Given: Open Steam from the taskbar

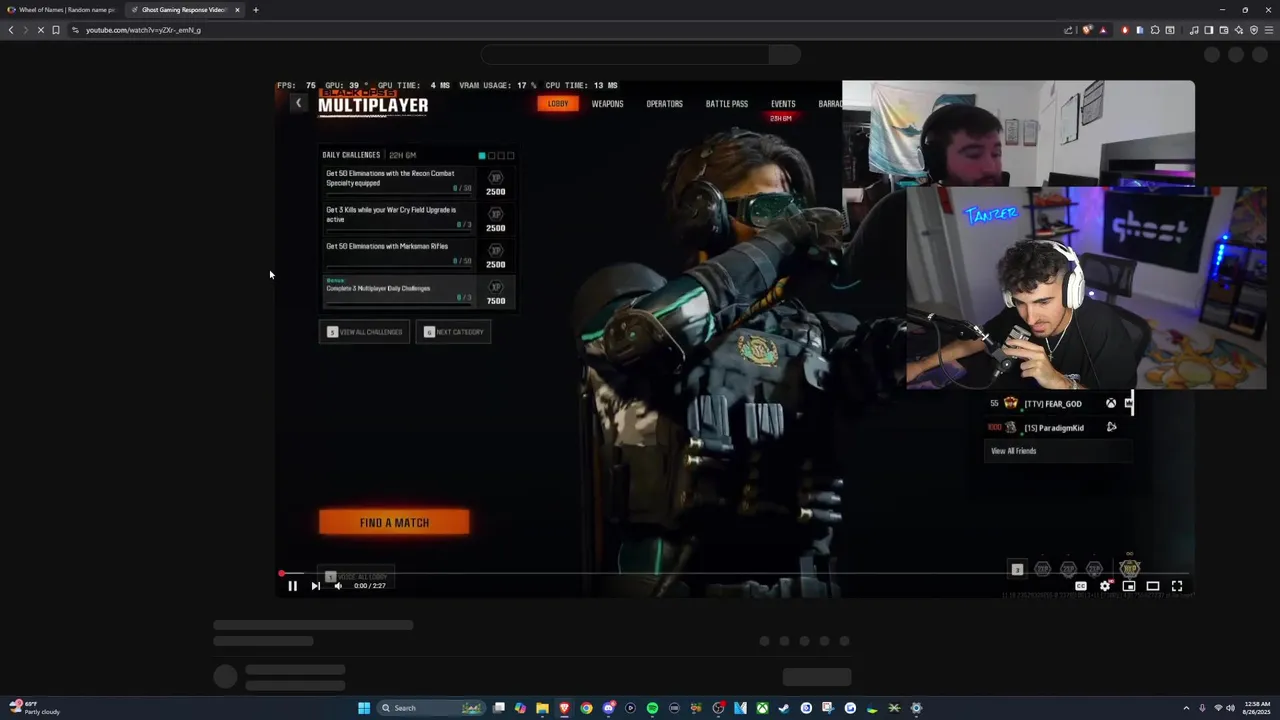Looking at the screenshot, I should pyautogui.click(x=784, y=708).
